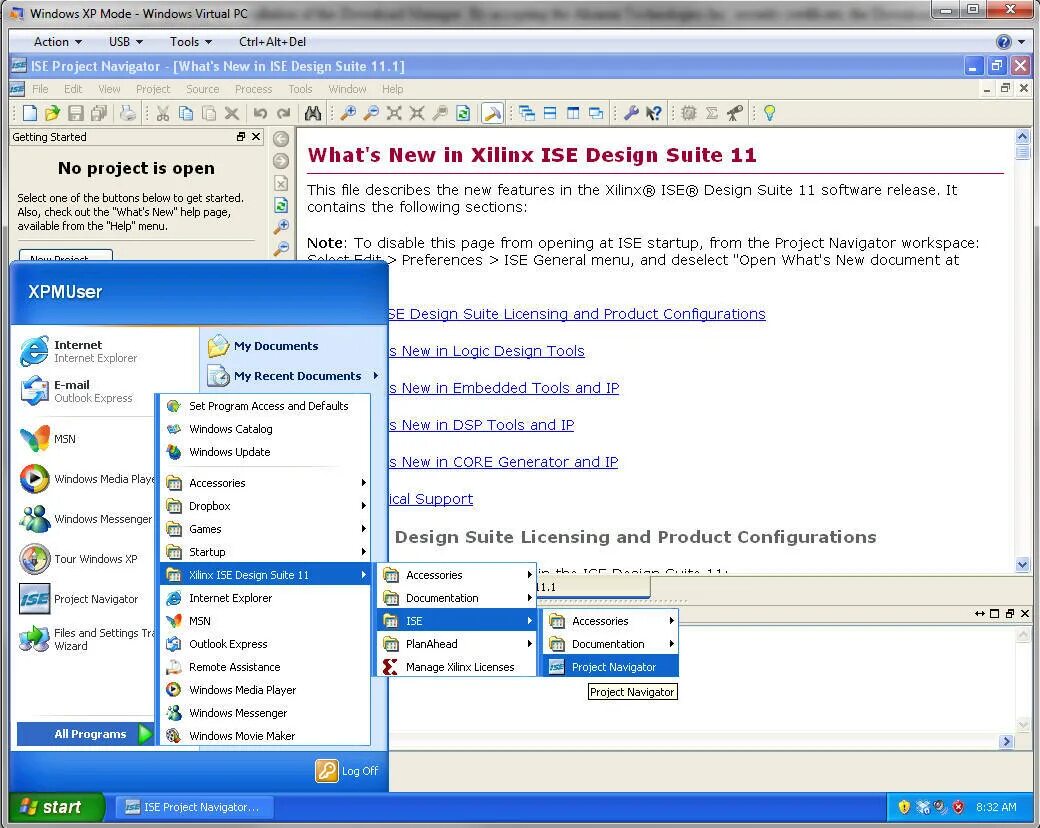The width and height of the screenshot is (1040, 828).
Task: Click the Undo arrow icon
Action: pyautogui.click(x=261, y=113)
